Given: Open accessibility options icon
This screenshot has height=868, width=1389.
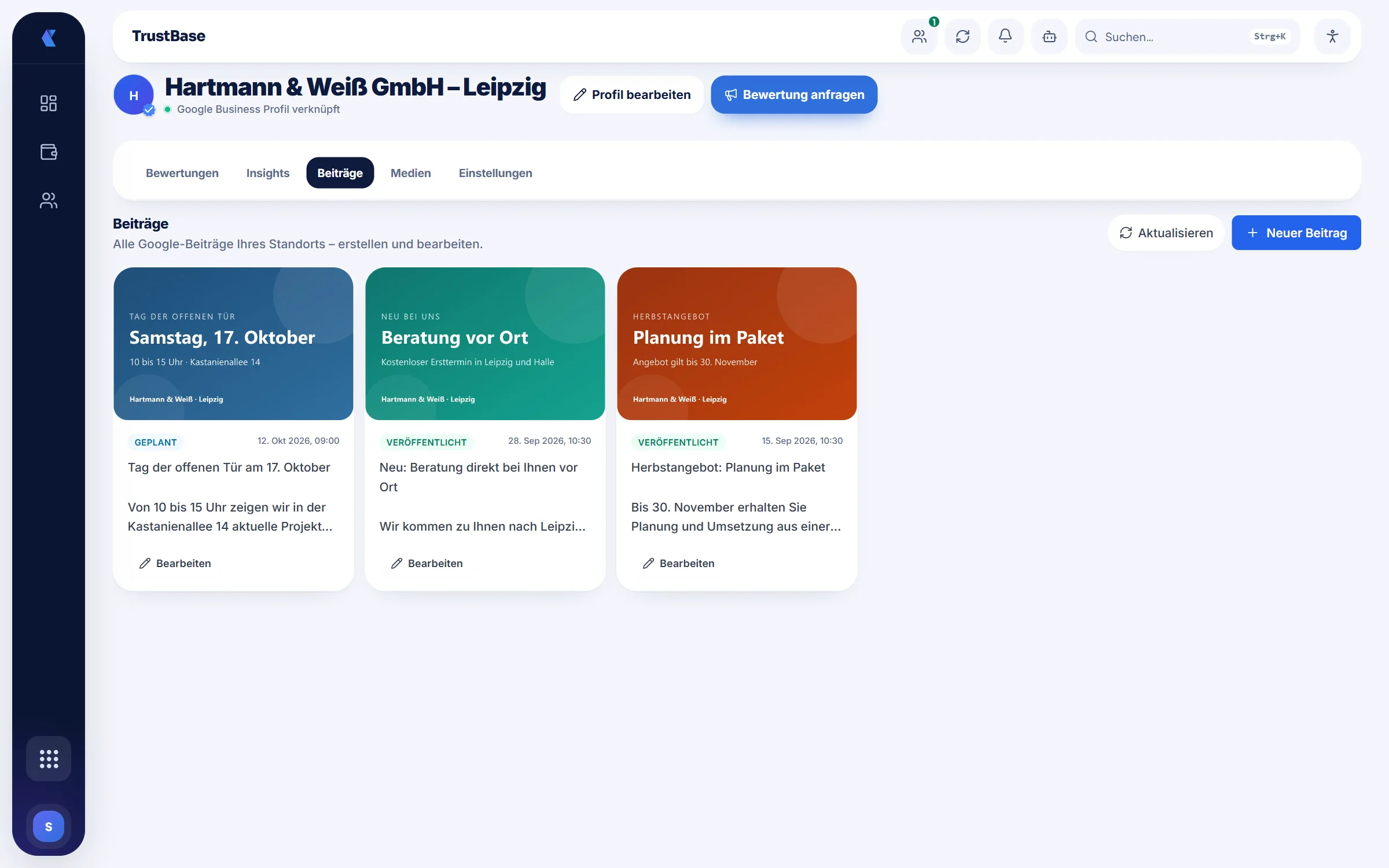Looking at the screenshot, I should pyautogui.click(x=1332, y=36).
